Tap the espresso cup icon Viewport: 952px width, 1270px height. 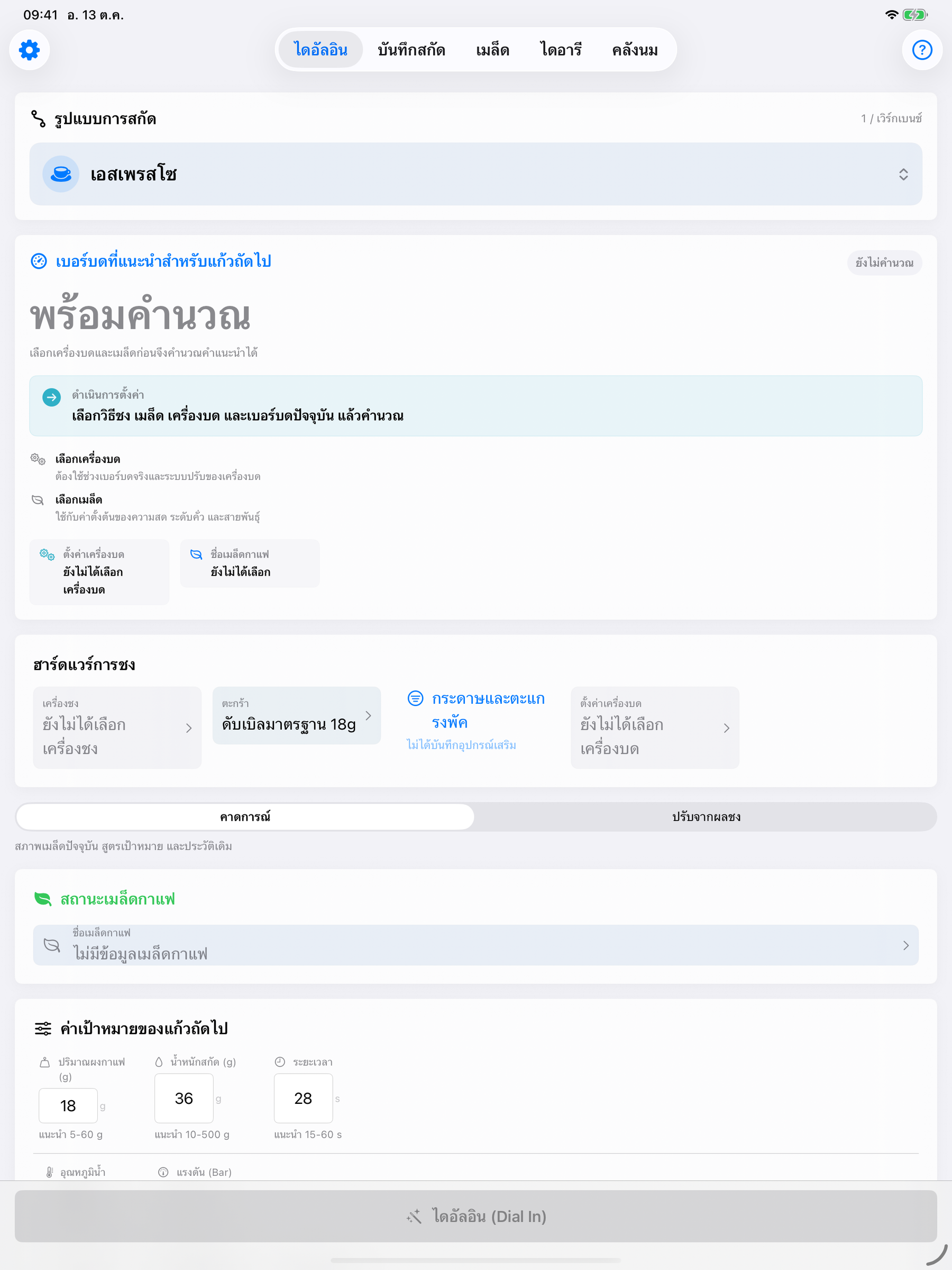(x=61, y=174)
